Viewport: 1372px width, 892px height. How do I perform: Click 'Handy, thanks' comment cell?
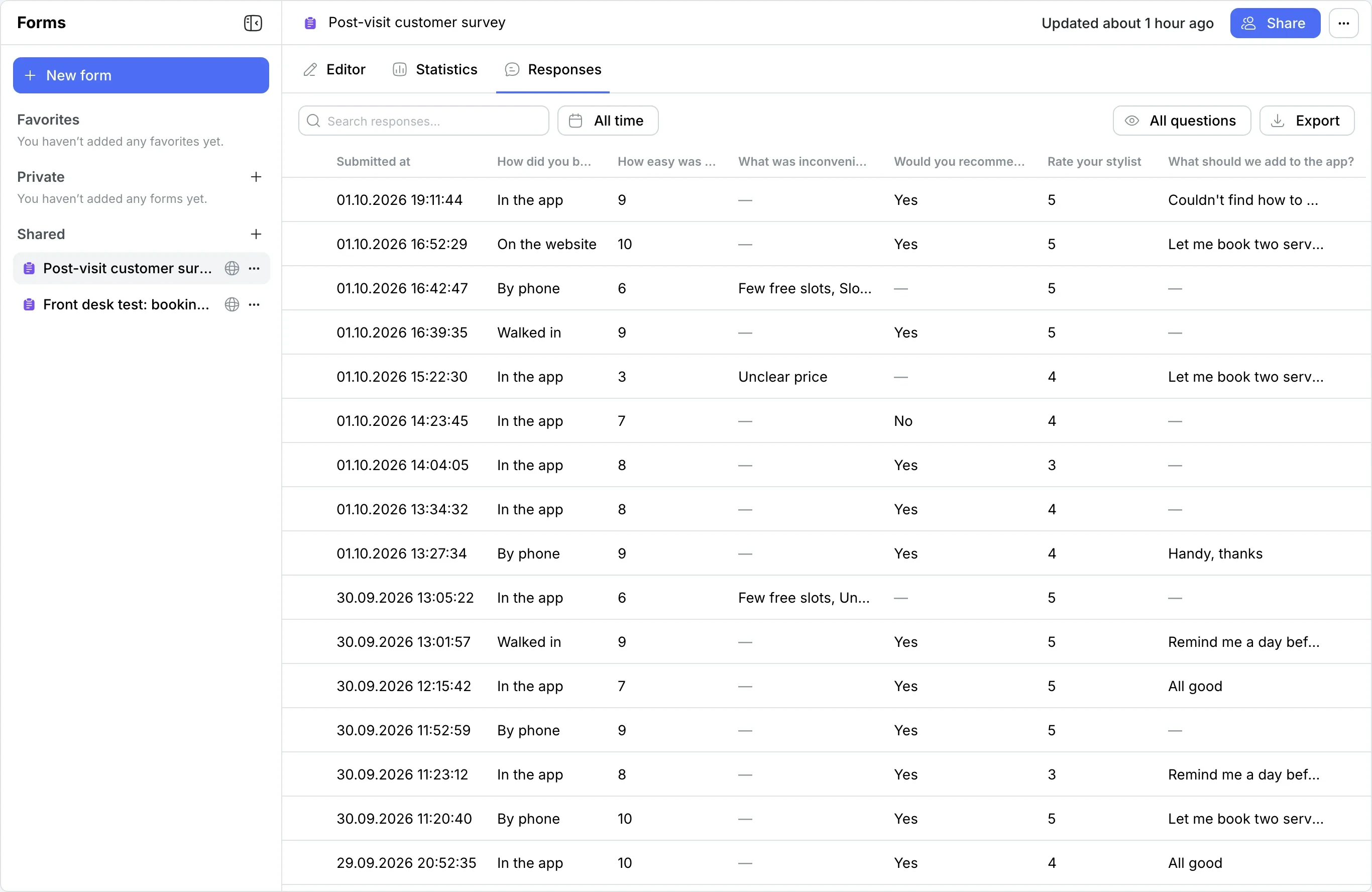1215,554
